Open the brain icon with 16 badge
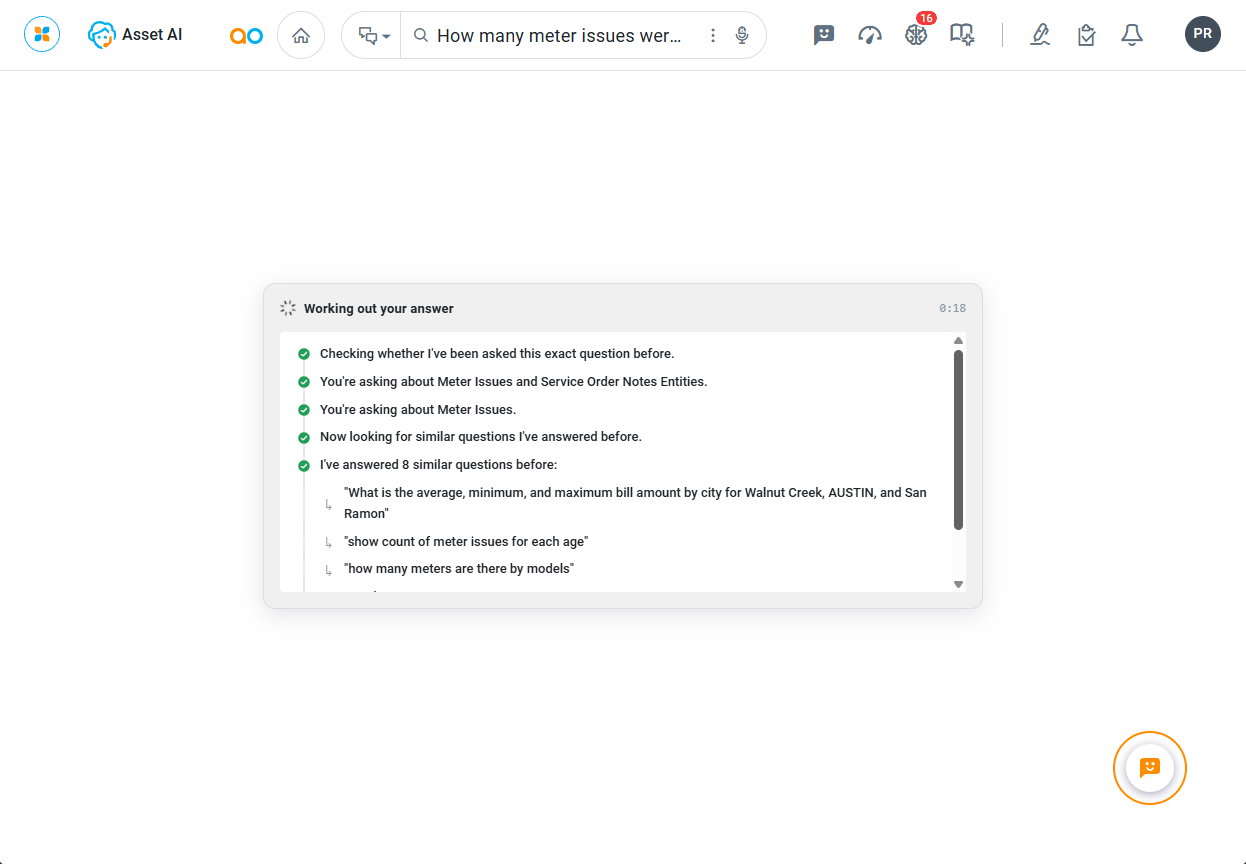This screenshot has width=1246, height=864. click(x=917, y=33)
